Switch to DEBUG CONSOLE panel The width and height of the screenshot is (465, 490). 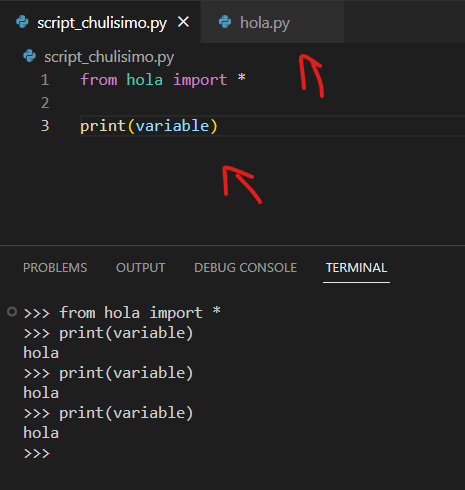(245, 268)
